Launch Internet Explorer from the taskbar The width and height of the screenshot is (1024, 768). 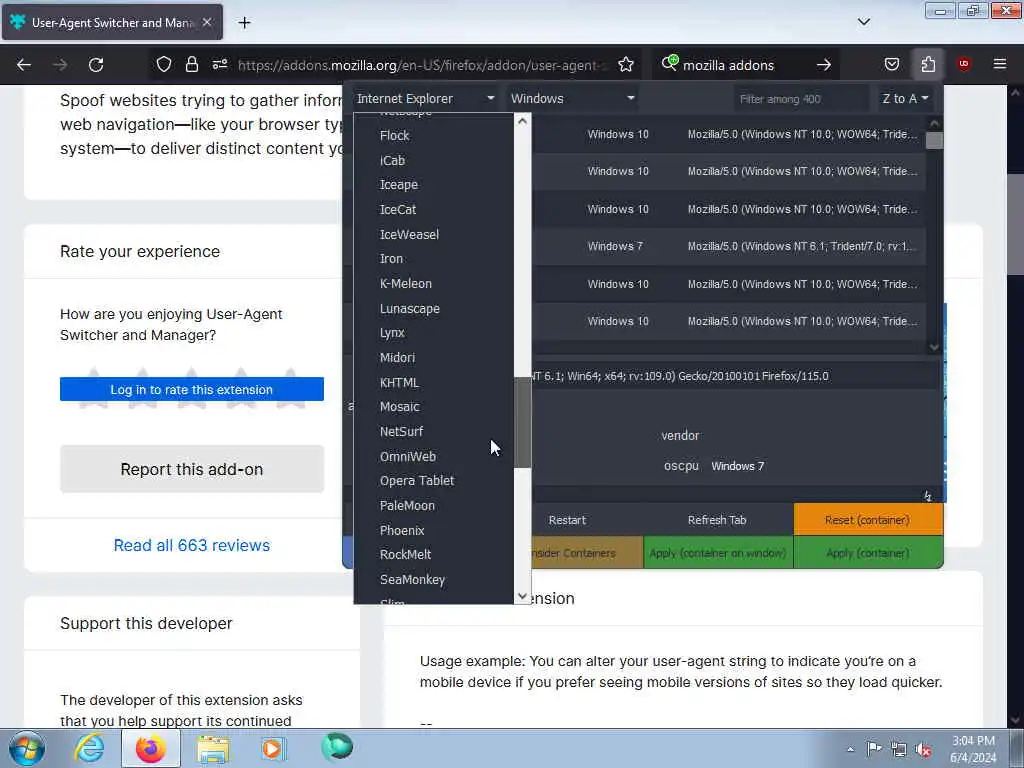[89, 748]
